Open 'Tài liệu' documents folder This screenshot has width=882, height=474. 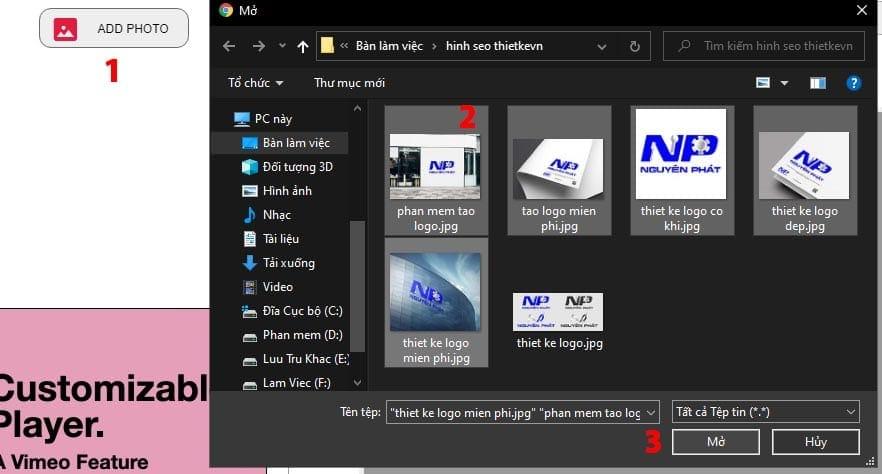pyautogui.click(x=271, y=239)
